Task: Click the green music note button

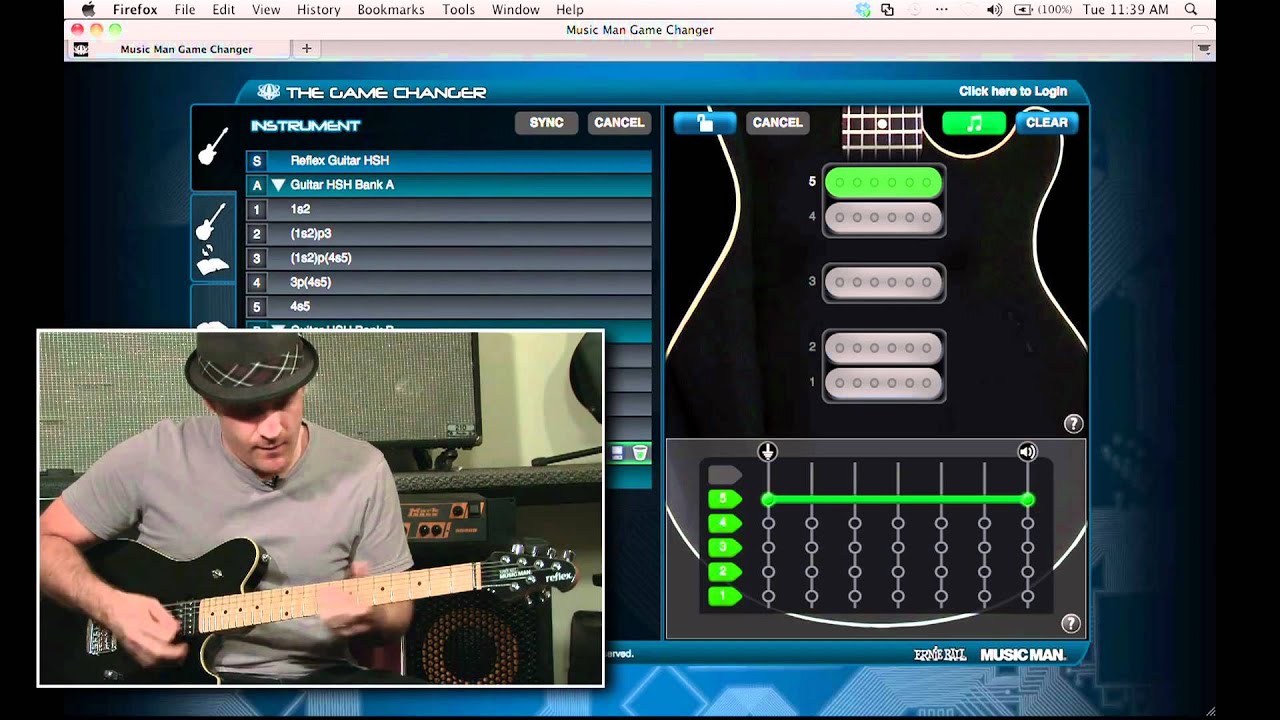Action: pos(974,122)
